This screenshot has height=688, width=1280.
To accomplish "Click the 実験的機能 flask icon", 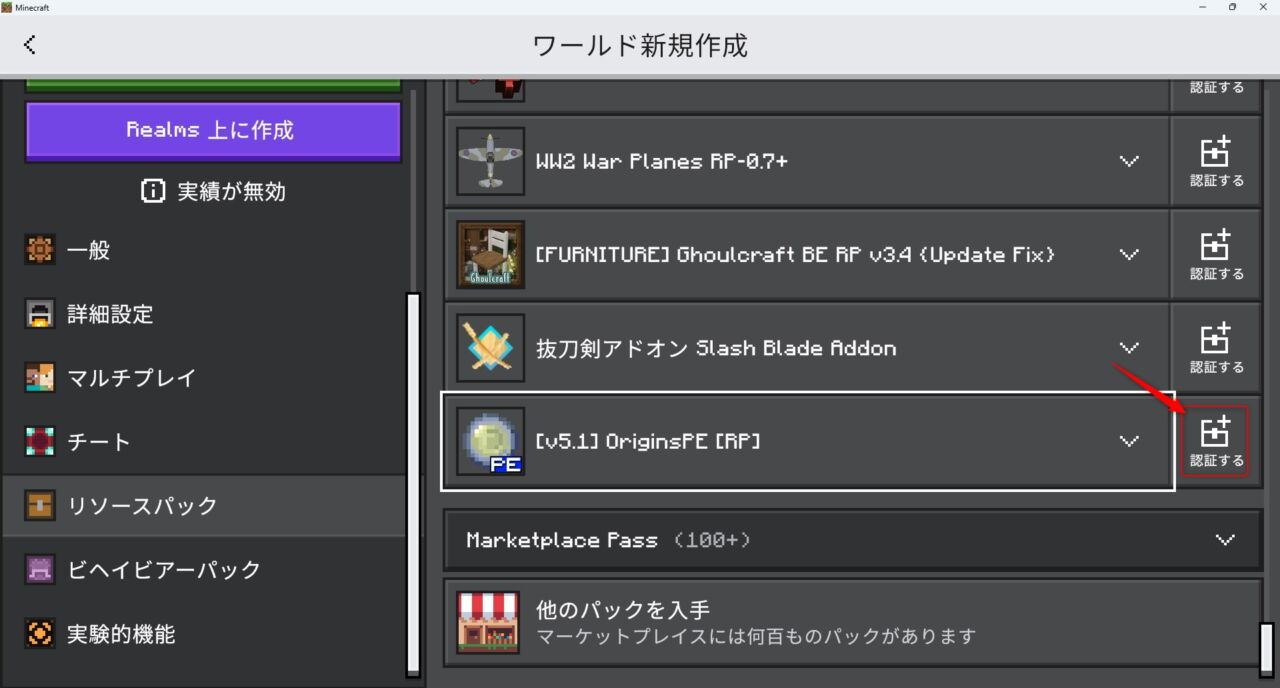I will tap(40, 633).
